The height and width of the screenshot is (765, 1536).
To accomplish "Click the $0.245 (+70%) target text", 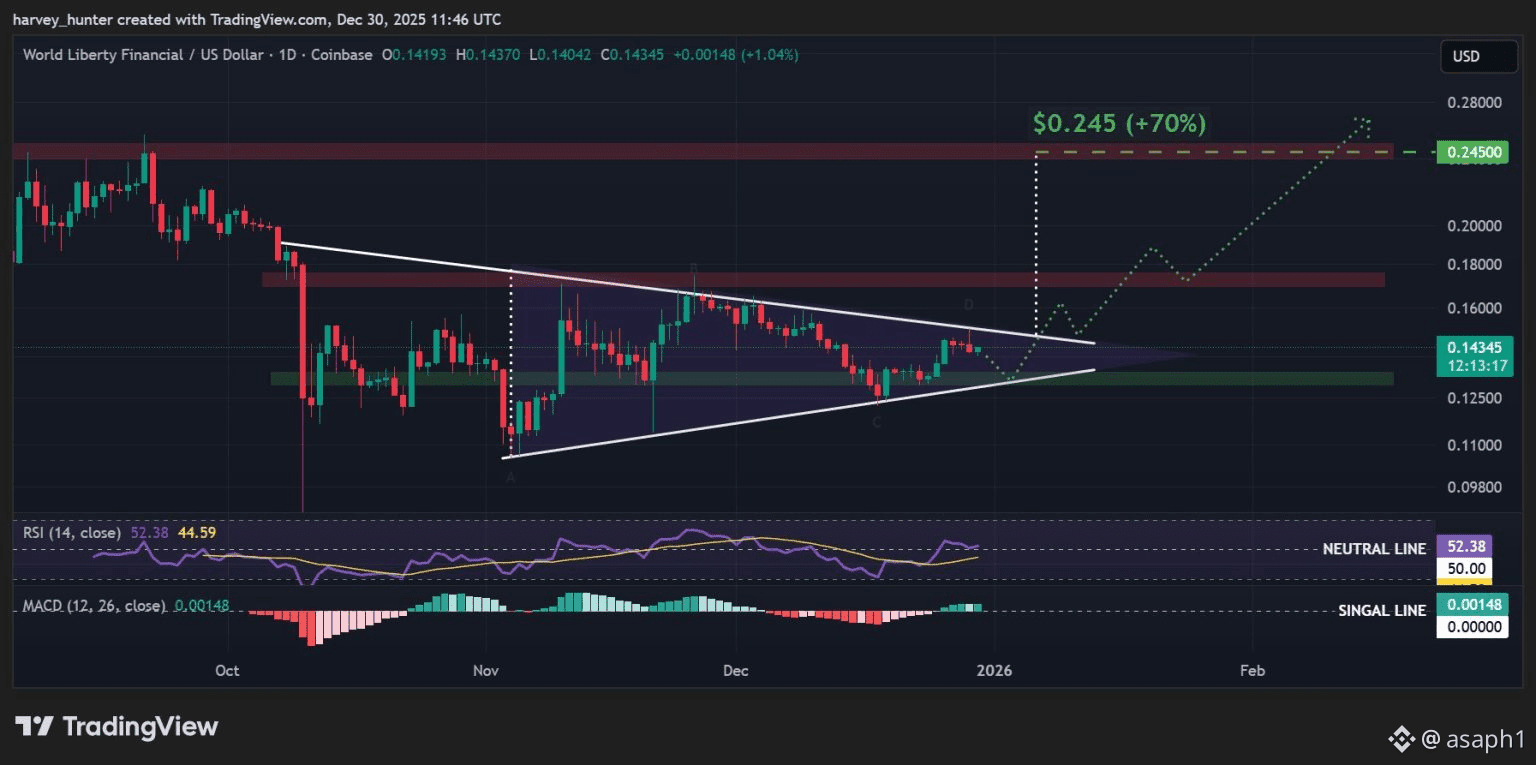I will pos(1119,123).
